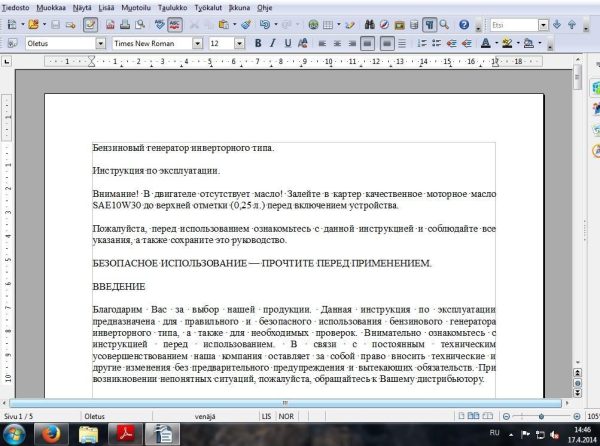
Task: Open the Lisää menu
Action: pyautogui.click(x=106, y=8)
